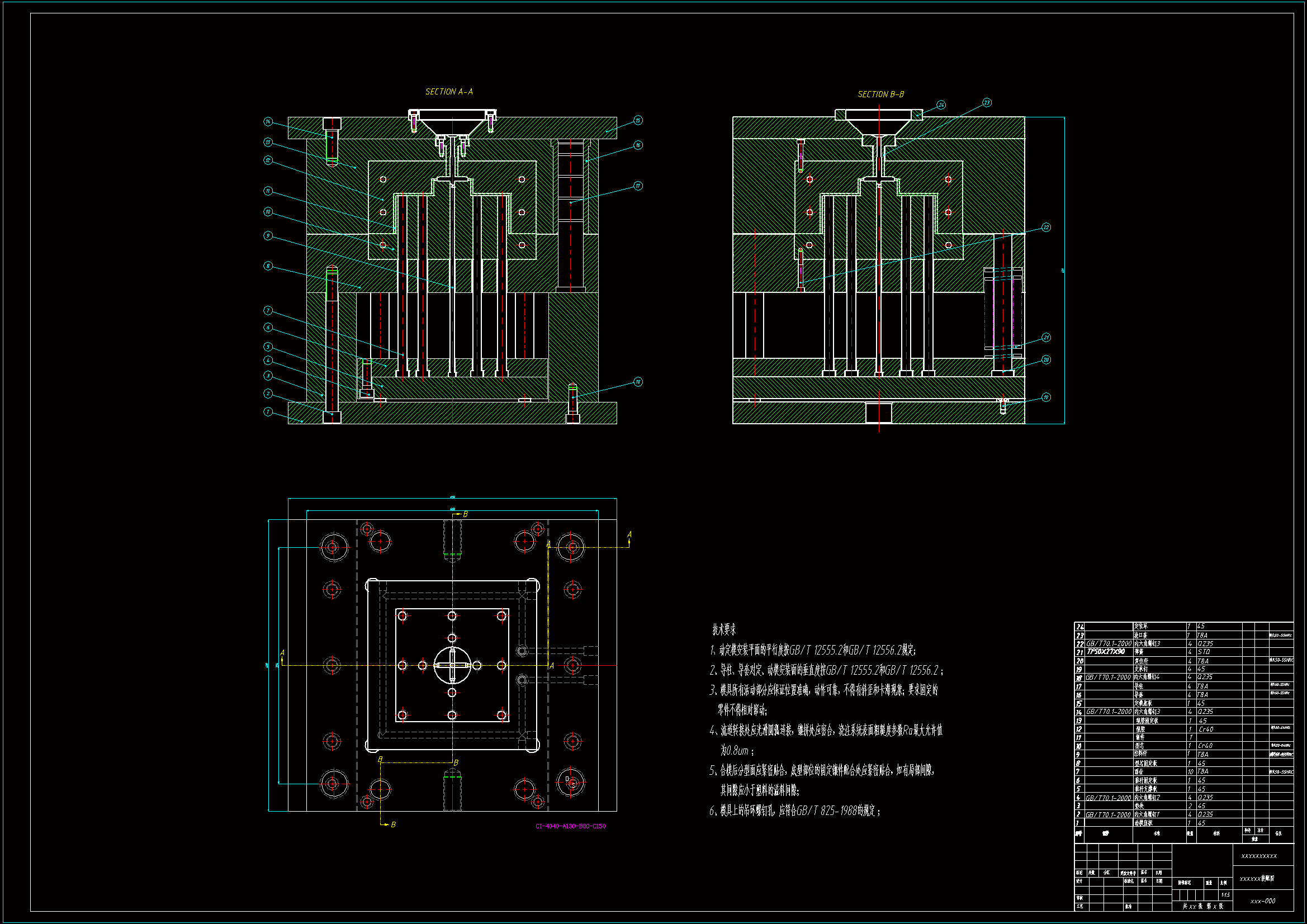
Task: Click the 技术要求 heading text
Action: pos(724,629)
